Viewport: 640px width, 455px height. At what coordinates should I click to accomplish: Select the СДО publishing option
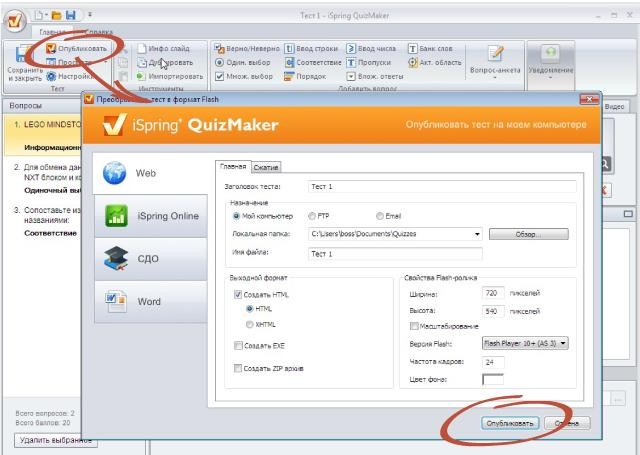coord(151,259)
